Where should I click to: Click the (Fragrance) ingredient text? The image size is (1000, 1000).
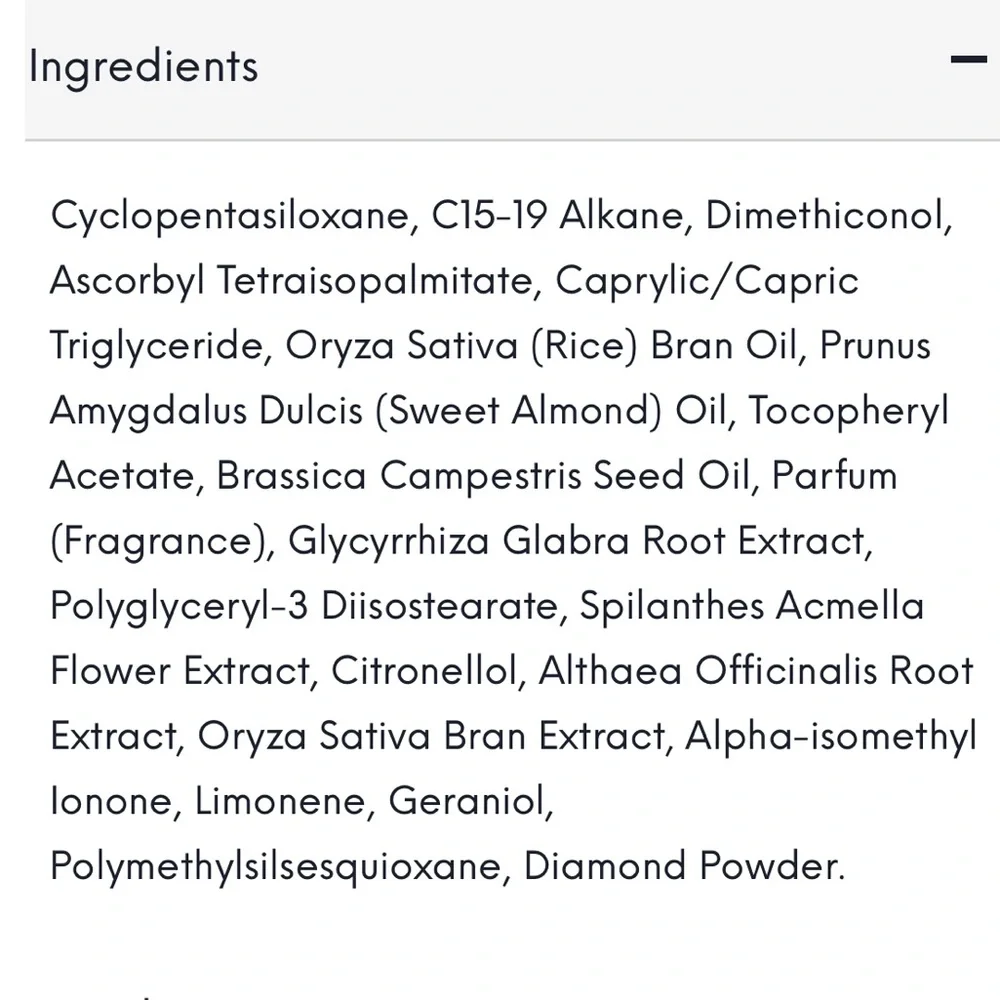tap(162, 541)
